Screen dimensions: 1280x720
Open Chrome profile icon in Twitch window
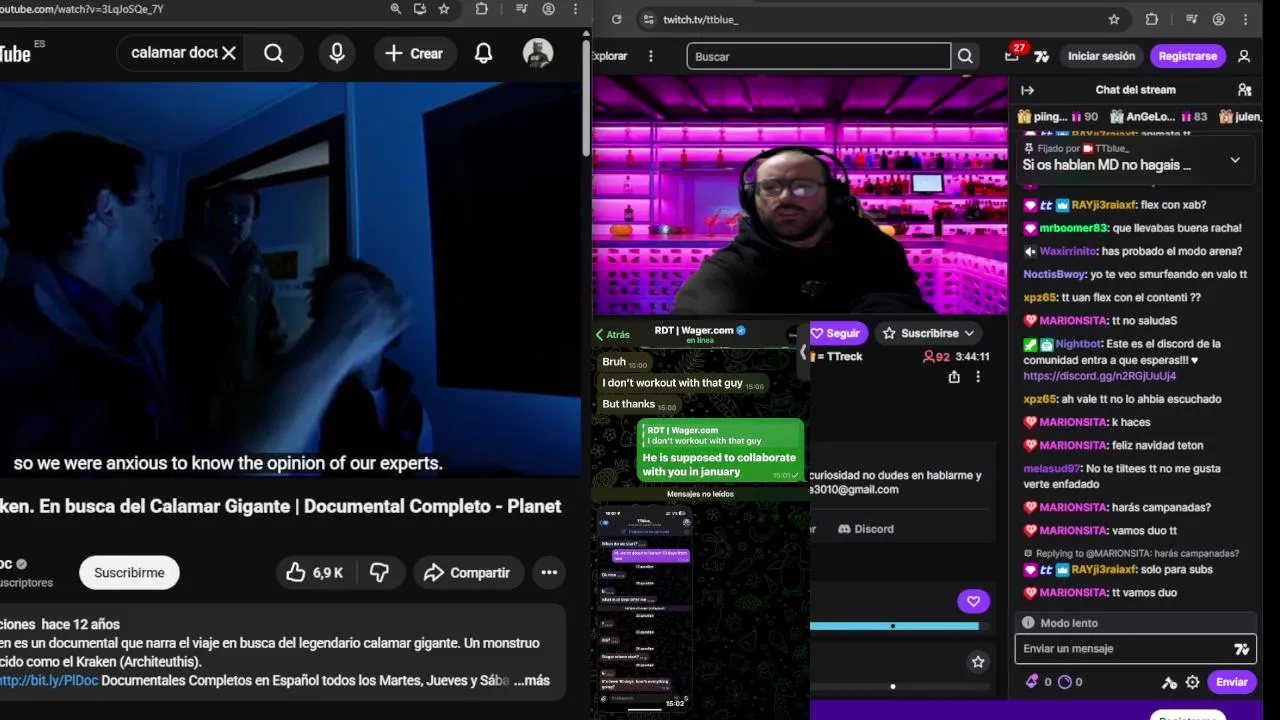(1219, 19)
